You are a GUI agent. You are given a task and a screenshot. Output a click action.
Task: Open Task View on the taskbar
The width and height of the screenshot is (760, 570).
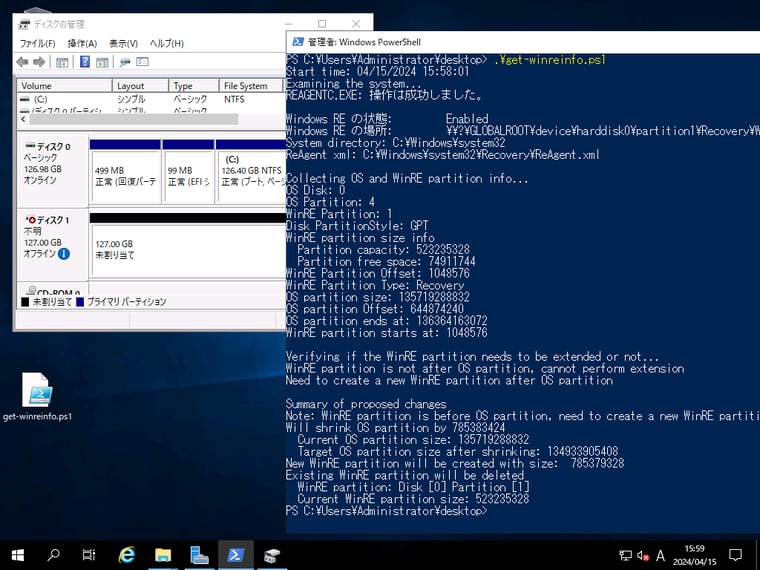pos(89,554)
